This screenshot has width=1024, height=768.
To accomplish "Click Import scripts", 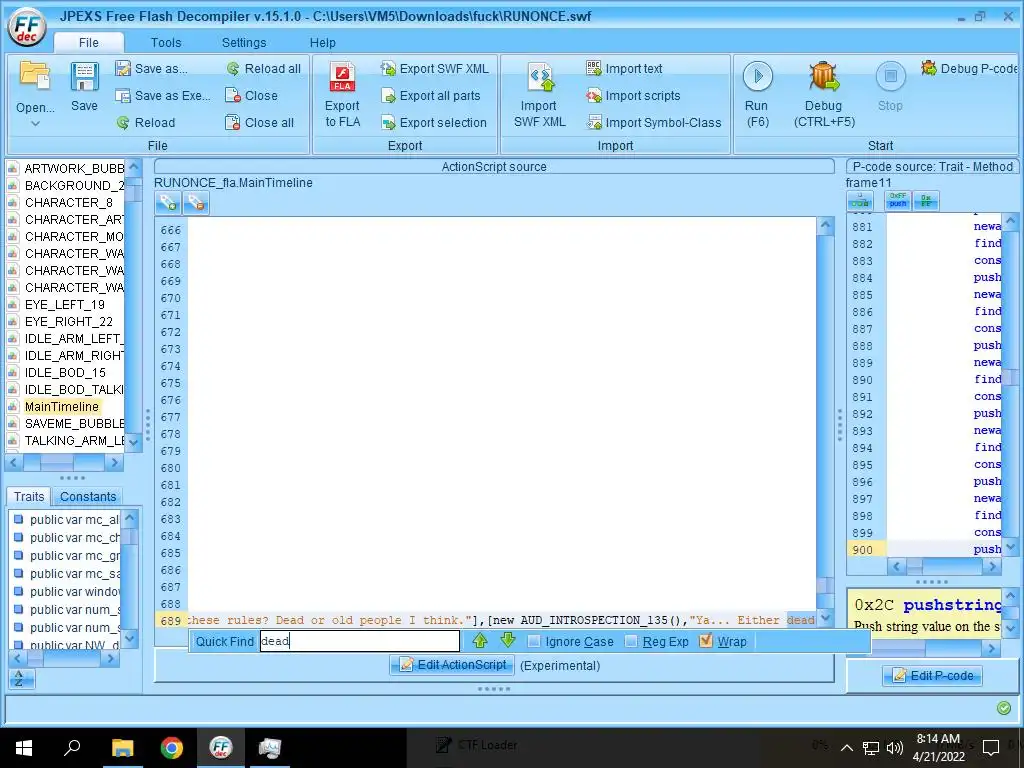I will pyautogui.click(x=633, y=95).
